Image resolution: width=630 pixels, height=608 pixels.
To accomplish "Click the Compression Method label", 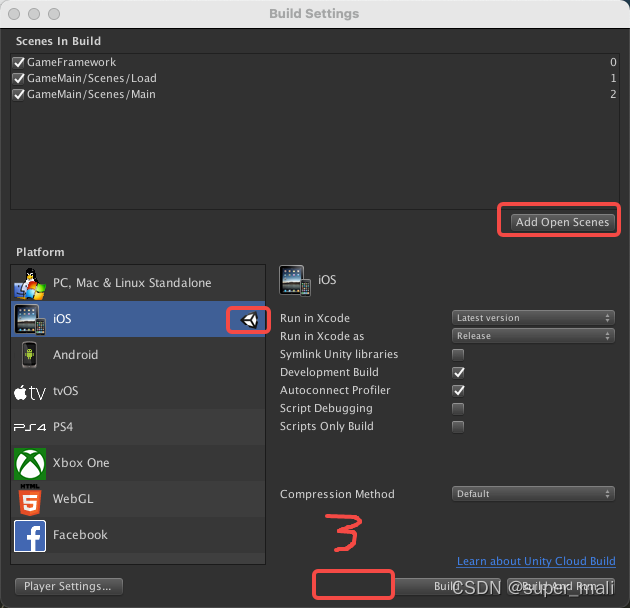I will pos(337,494).
